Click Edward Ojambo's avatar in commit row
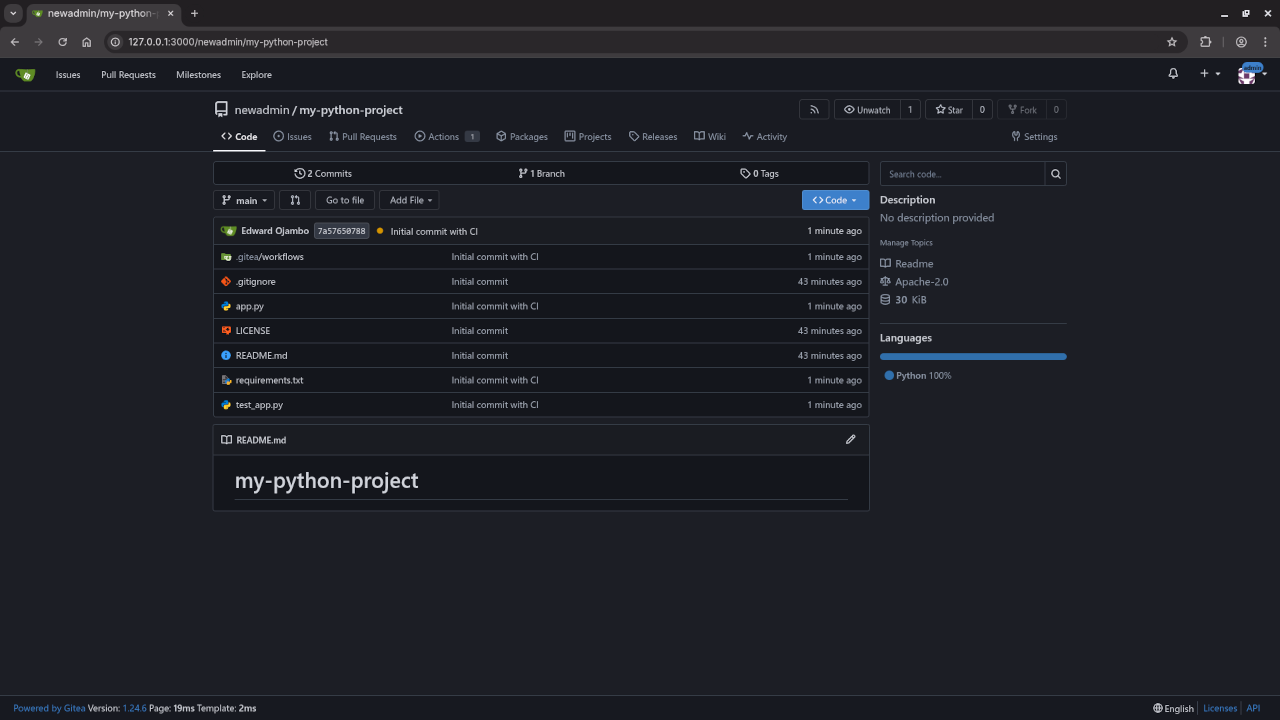Viewport: 1280px width, 720px height. [x=228, y=231]
